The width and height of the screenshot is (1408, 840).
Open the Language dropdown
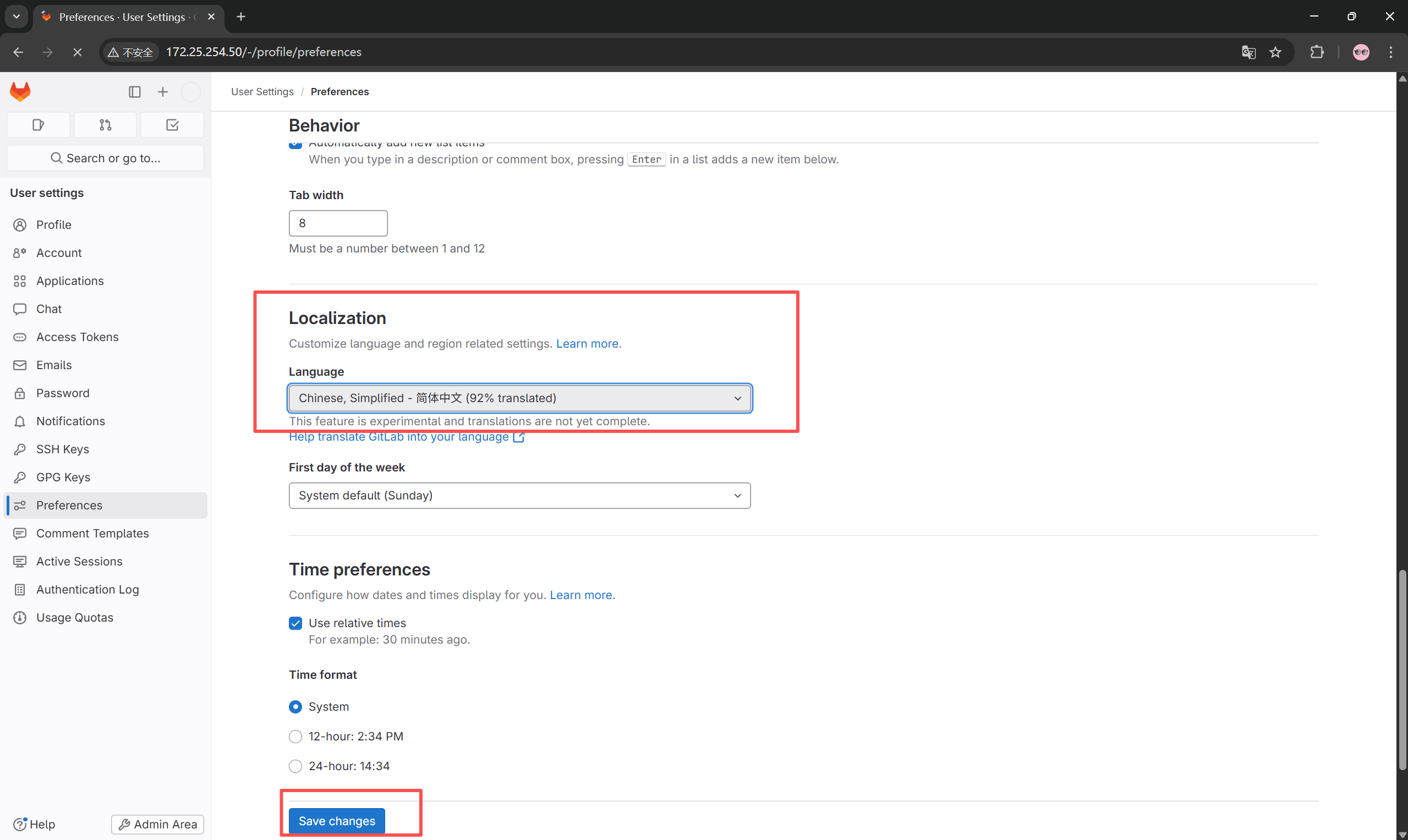(x=519, y=398)
